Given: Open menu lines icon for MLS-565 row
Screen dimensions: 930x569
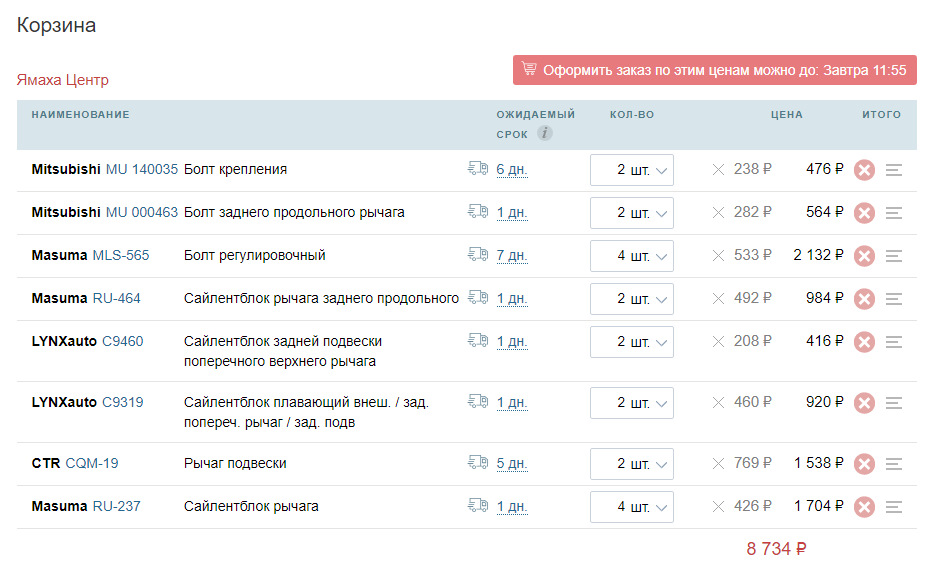Looking at the screenshot, I should (x=894, y=256).
